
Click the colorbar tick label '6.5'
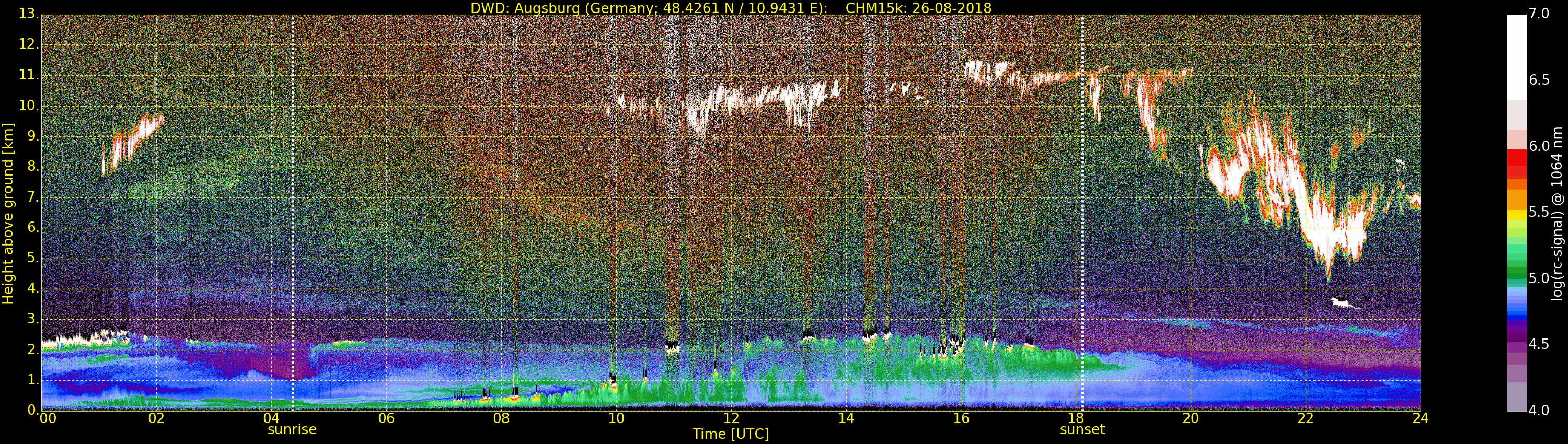click(1539, 80)
